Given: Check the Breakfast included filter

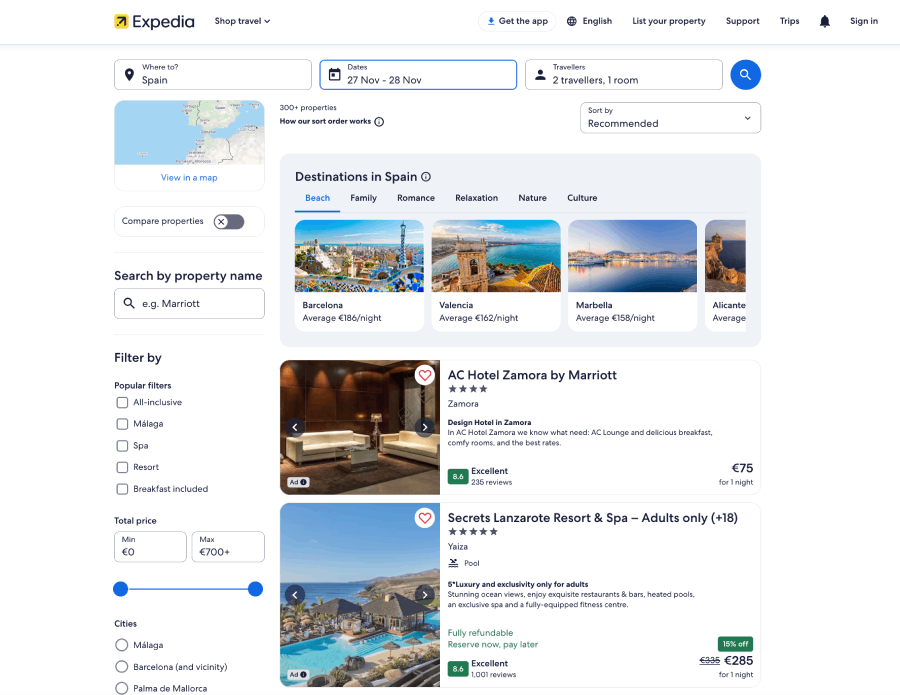Looking at the screenshot, I should click(x=122, y=489).
